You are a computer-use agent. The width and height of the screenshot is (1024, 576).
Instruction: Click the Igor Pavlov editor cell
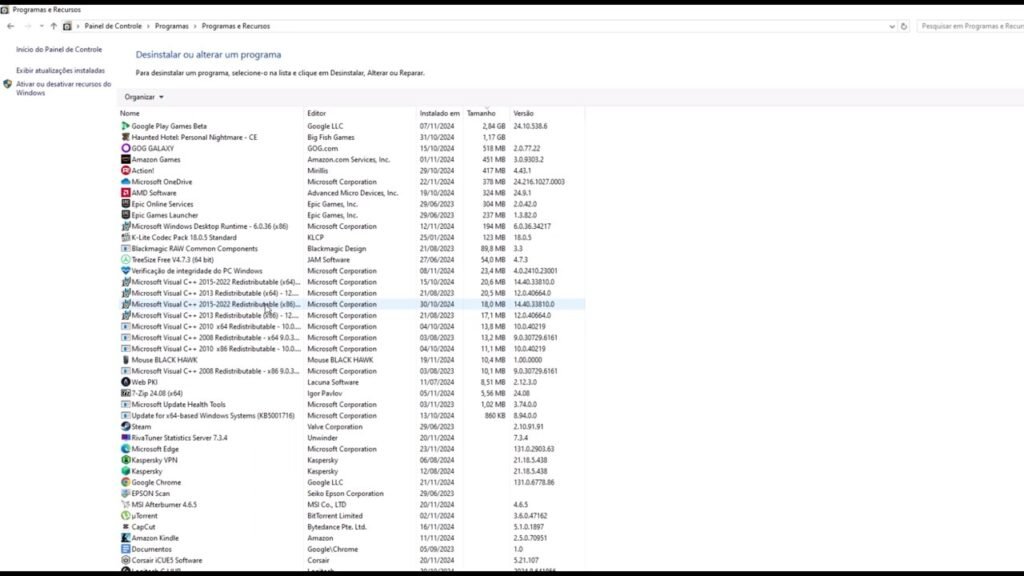[325, 393]
